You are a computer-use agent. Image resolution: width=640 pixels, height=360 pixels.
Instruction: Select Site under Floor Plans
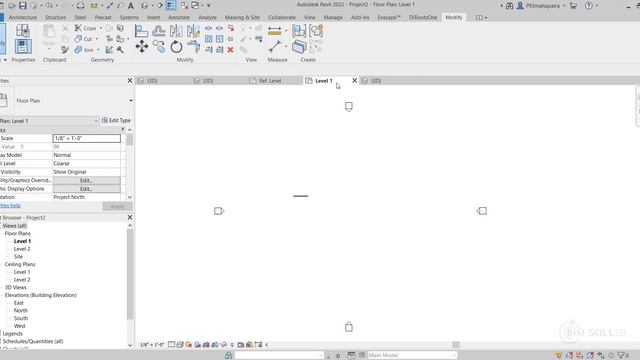(18, 257)
